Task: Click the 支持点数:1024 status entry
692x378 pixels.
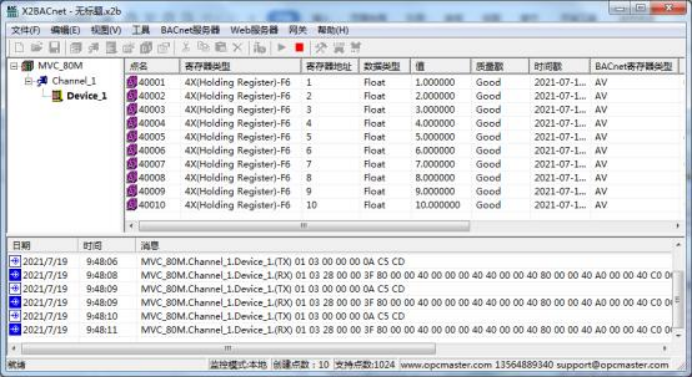Action: pos(365,364)
